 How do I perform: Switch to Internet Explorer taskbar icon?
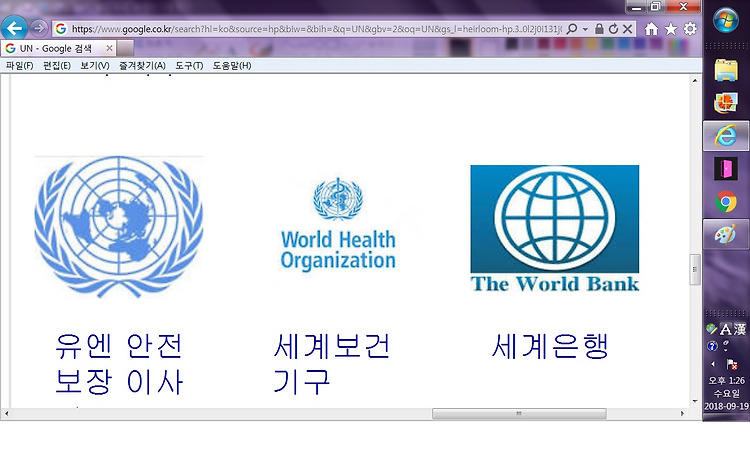[726, 136]
